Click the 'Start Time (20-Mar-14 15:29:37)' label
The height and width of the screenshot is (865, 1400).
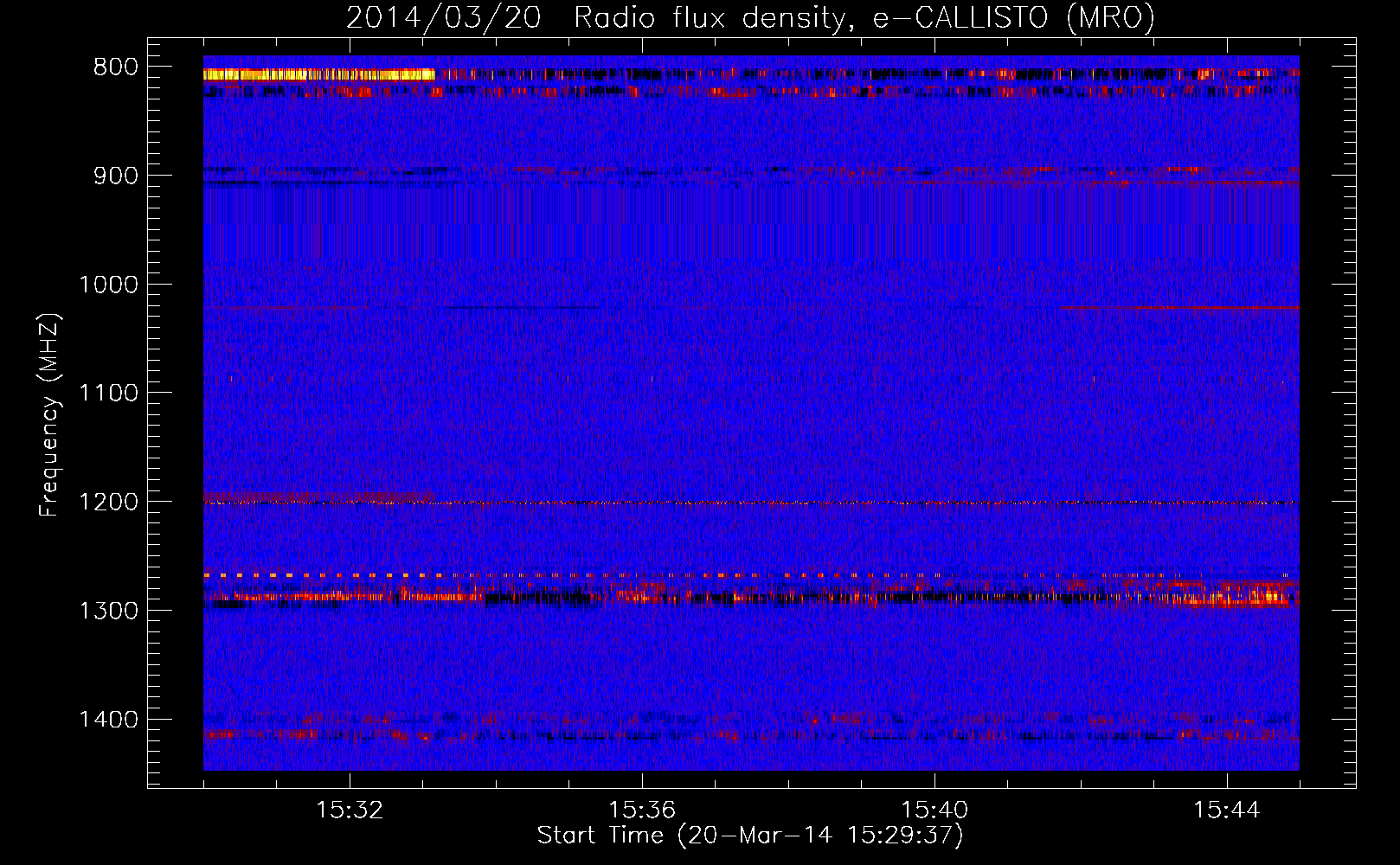tap(751, 836)
